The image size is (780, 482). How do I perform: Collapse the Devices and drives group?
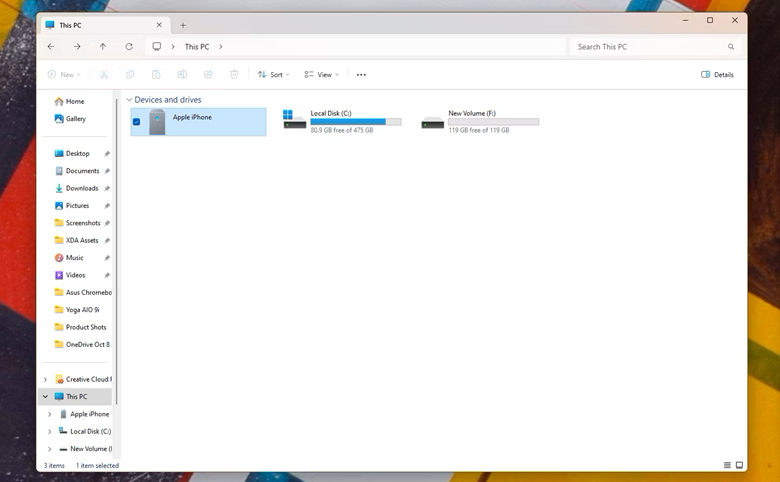tap(129, 100)
